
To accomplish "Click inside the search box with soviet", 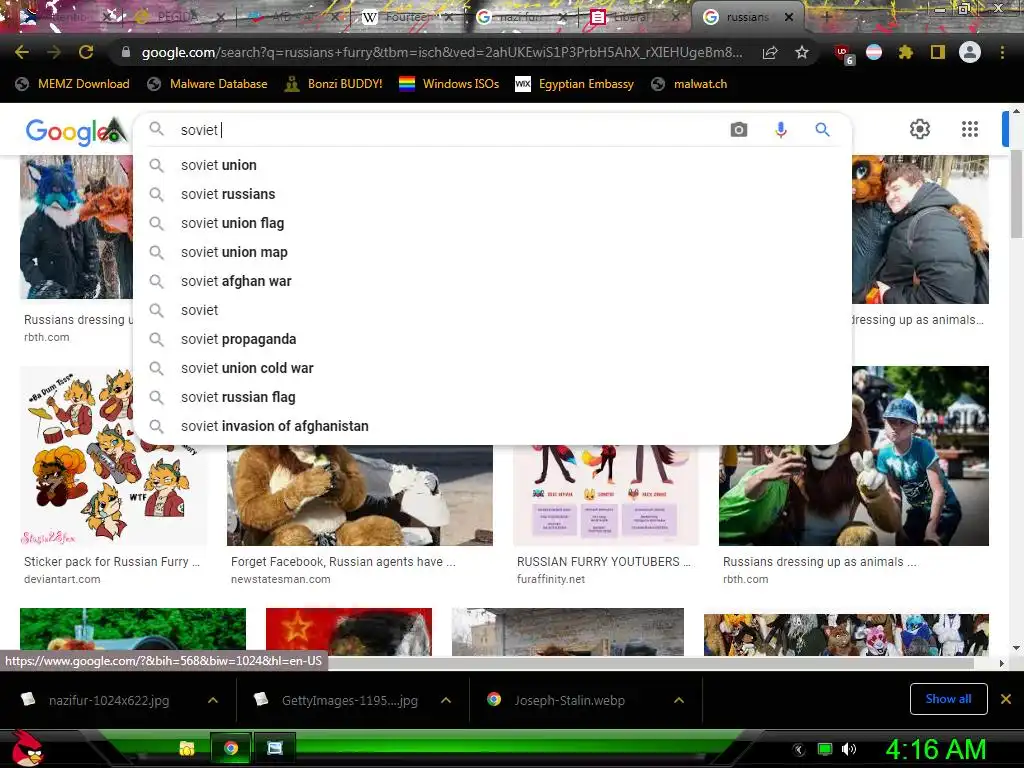I will (x=451, y=129).
